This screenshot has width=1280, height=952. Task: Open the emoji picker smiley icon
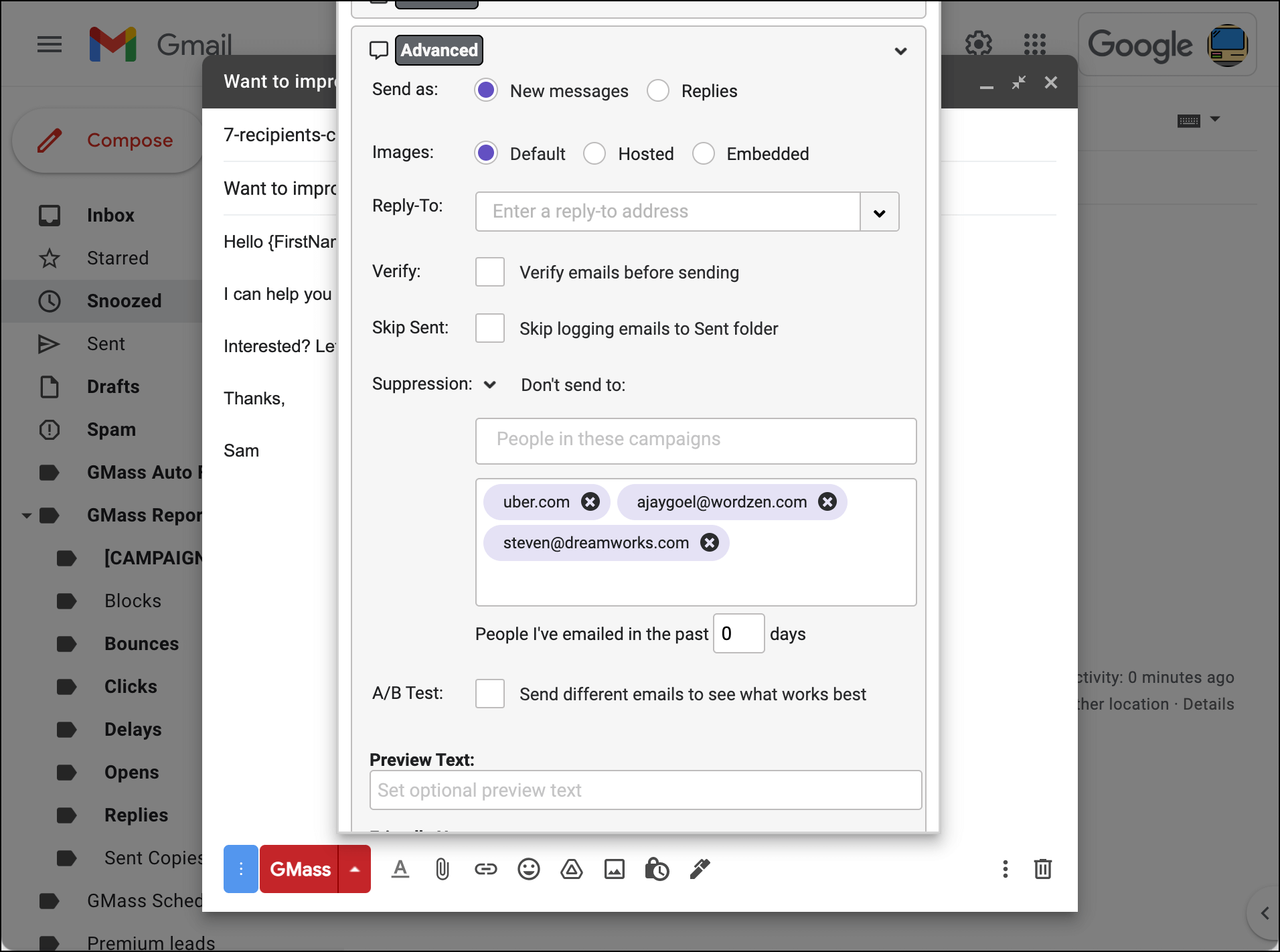coord(529,869)
